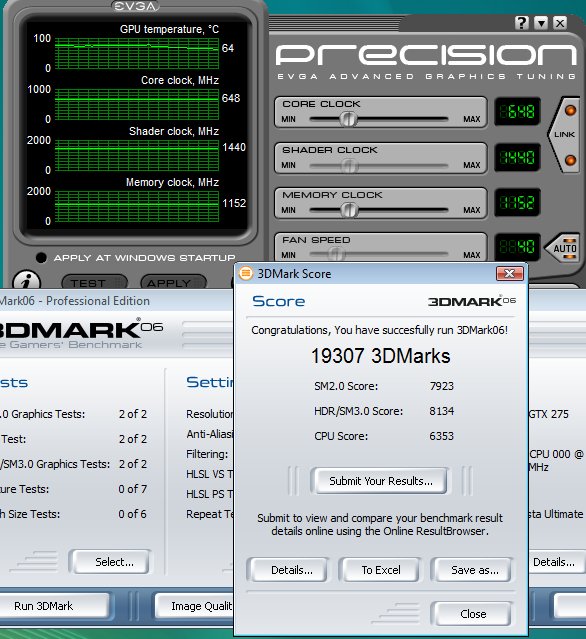586x639 pixels.
Task: Click the Shader clock MHz graph
Action: pyautogui.click(x=137, y=155)
